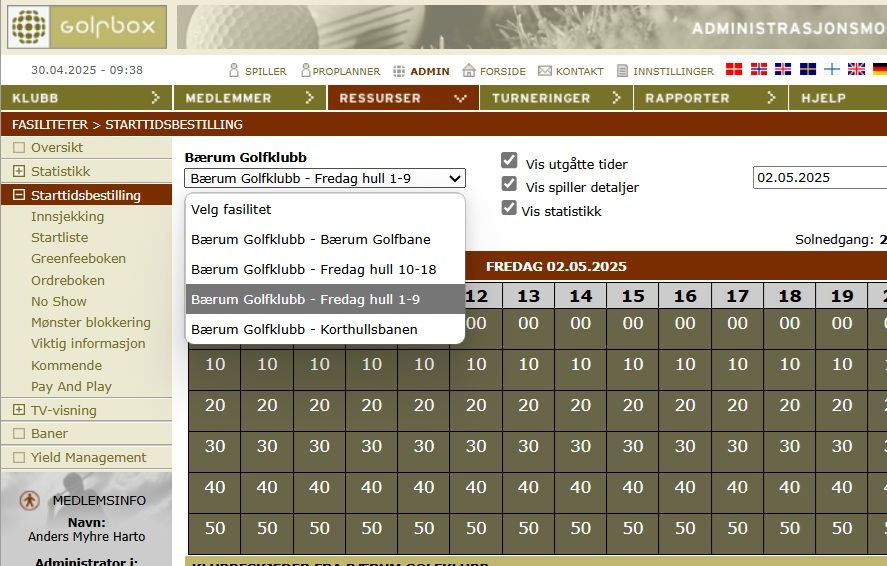Screen dimensions: 887x566
Task: Choose Fredag hull 1-9 option
Action: [x=325, y=299]
